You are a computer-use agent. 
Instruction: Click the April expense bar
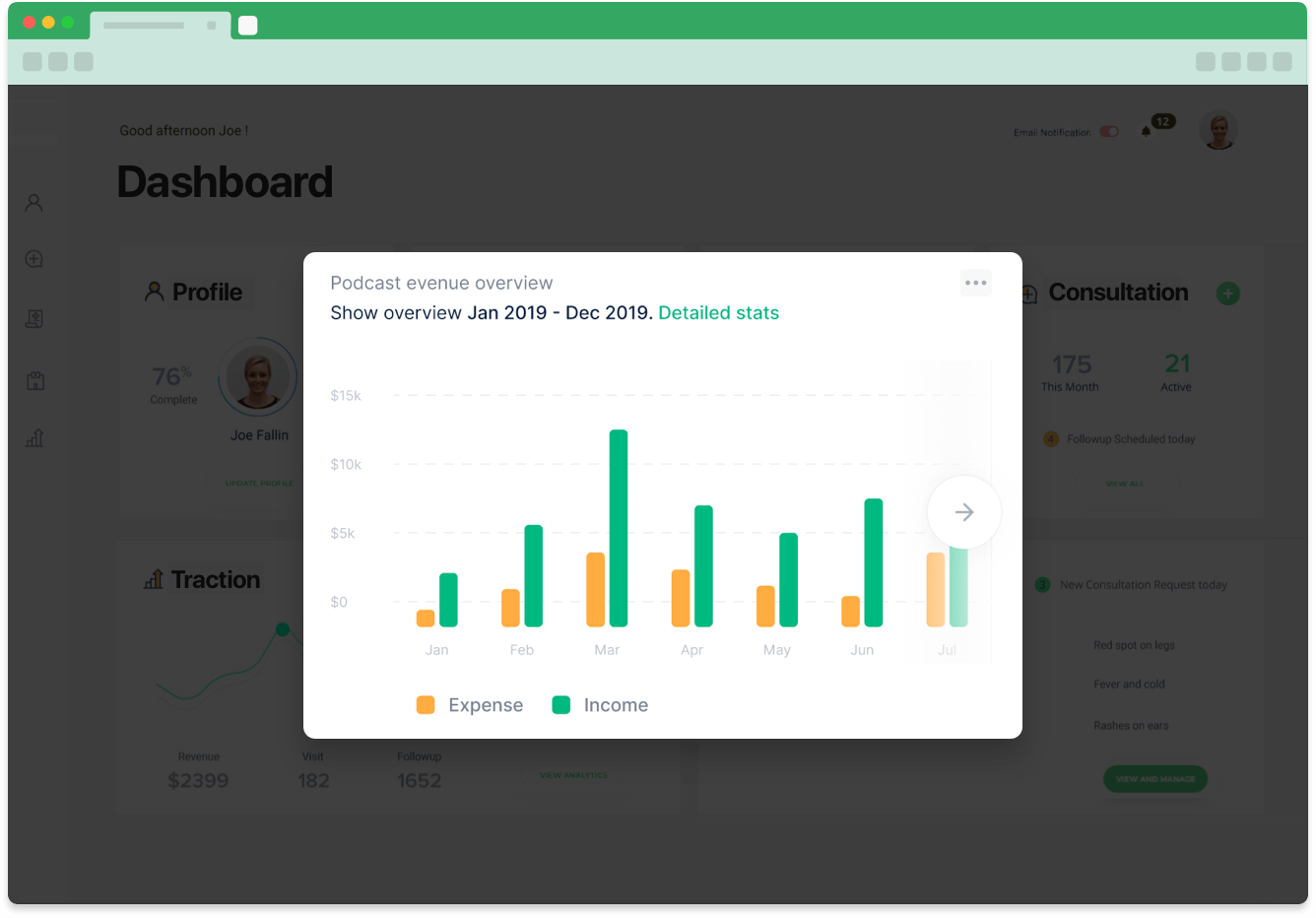click(681, 598)
